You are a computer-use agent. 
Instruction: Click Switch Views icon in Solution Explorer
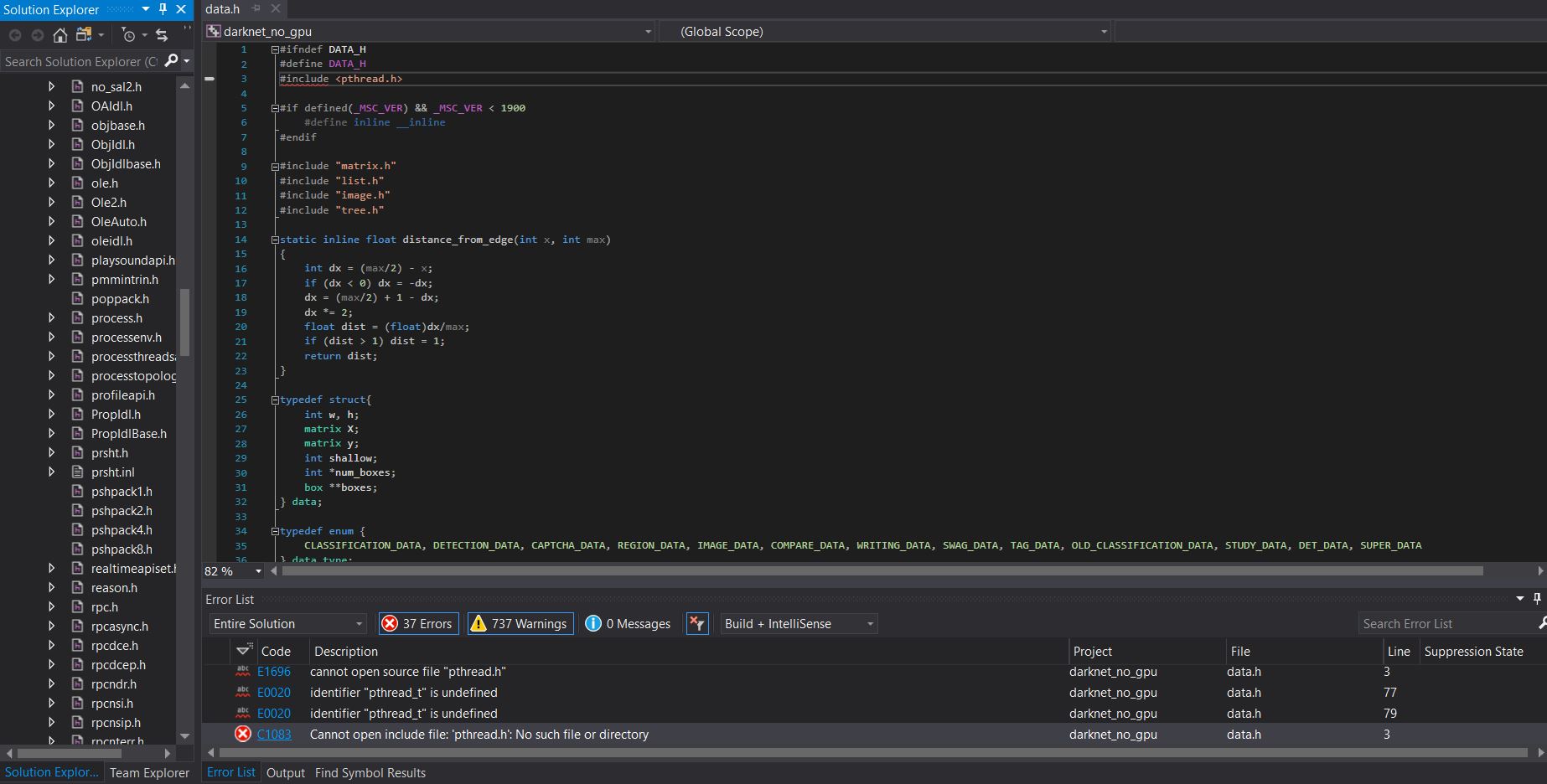point(84,35)
